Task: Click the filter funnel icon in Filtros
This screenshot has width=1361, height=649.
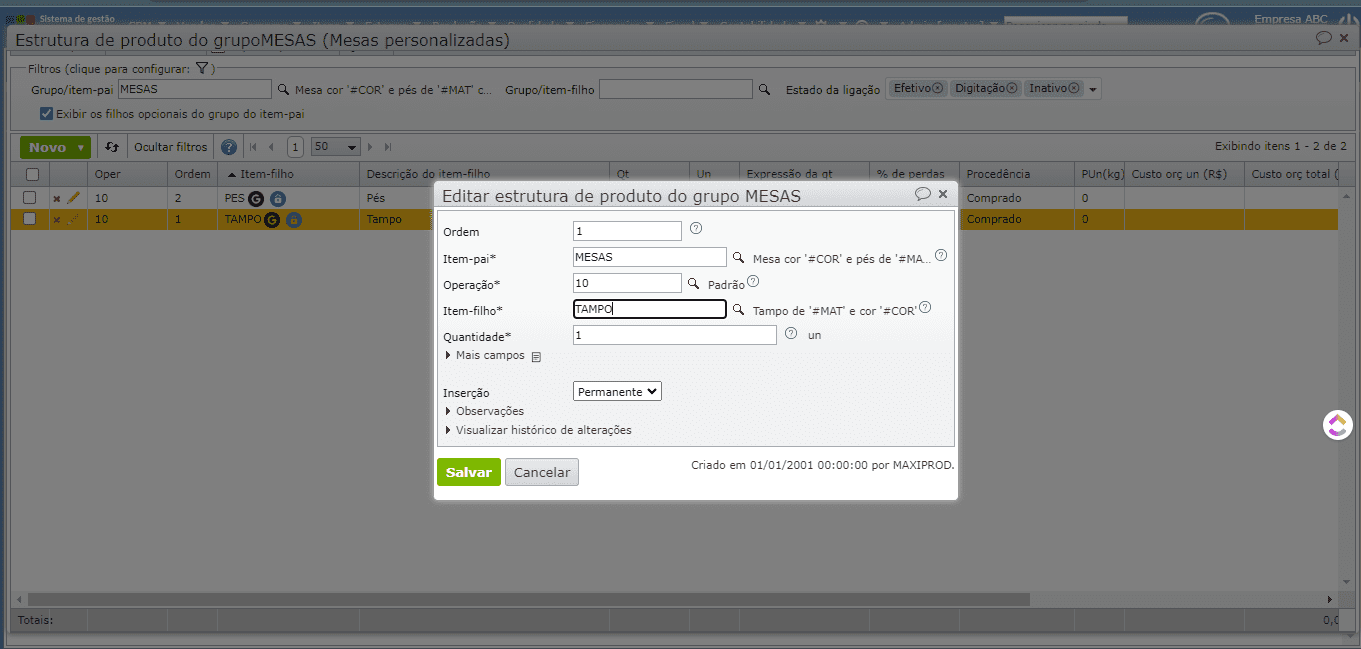Action: click(x=201, y=68)
